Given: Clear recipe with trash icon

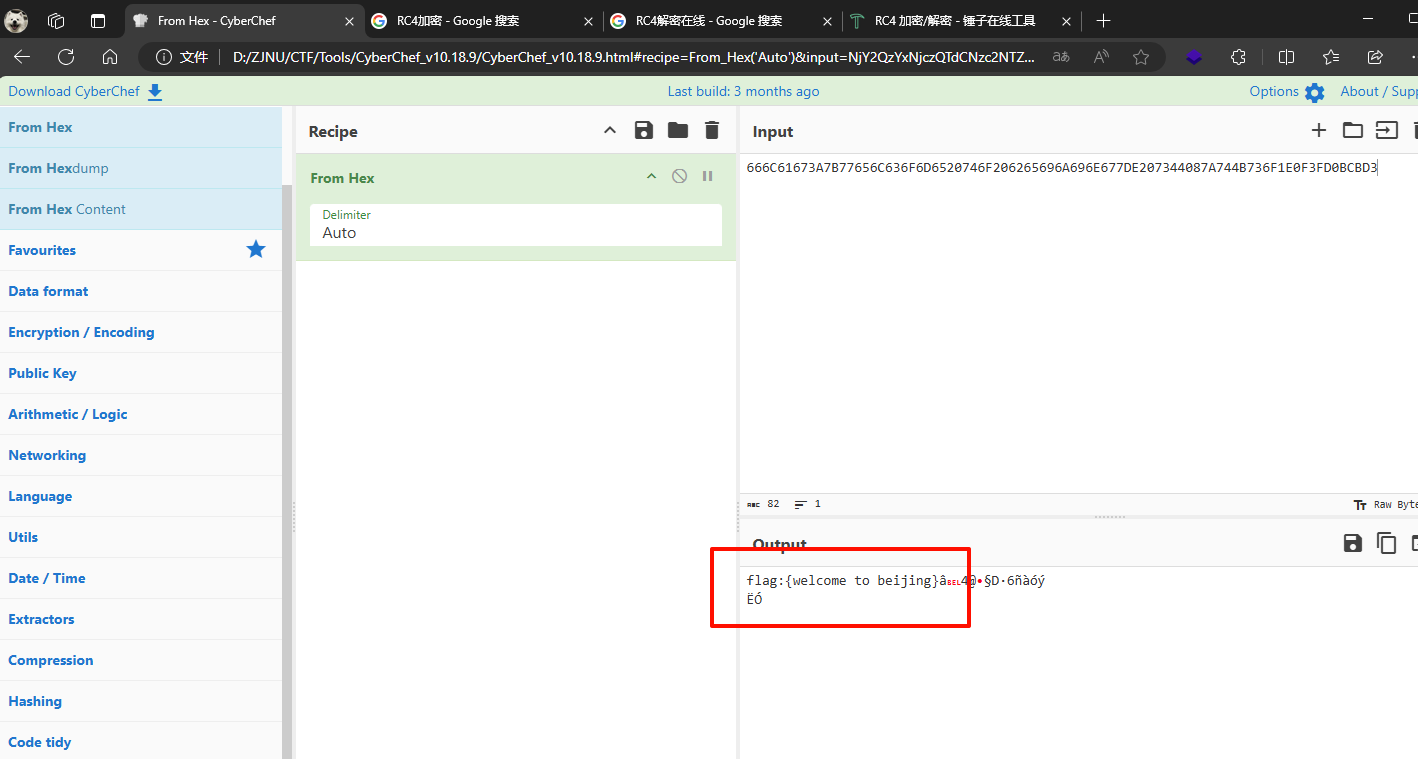Looking at the screenshot, I should coord(712,130).
